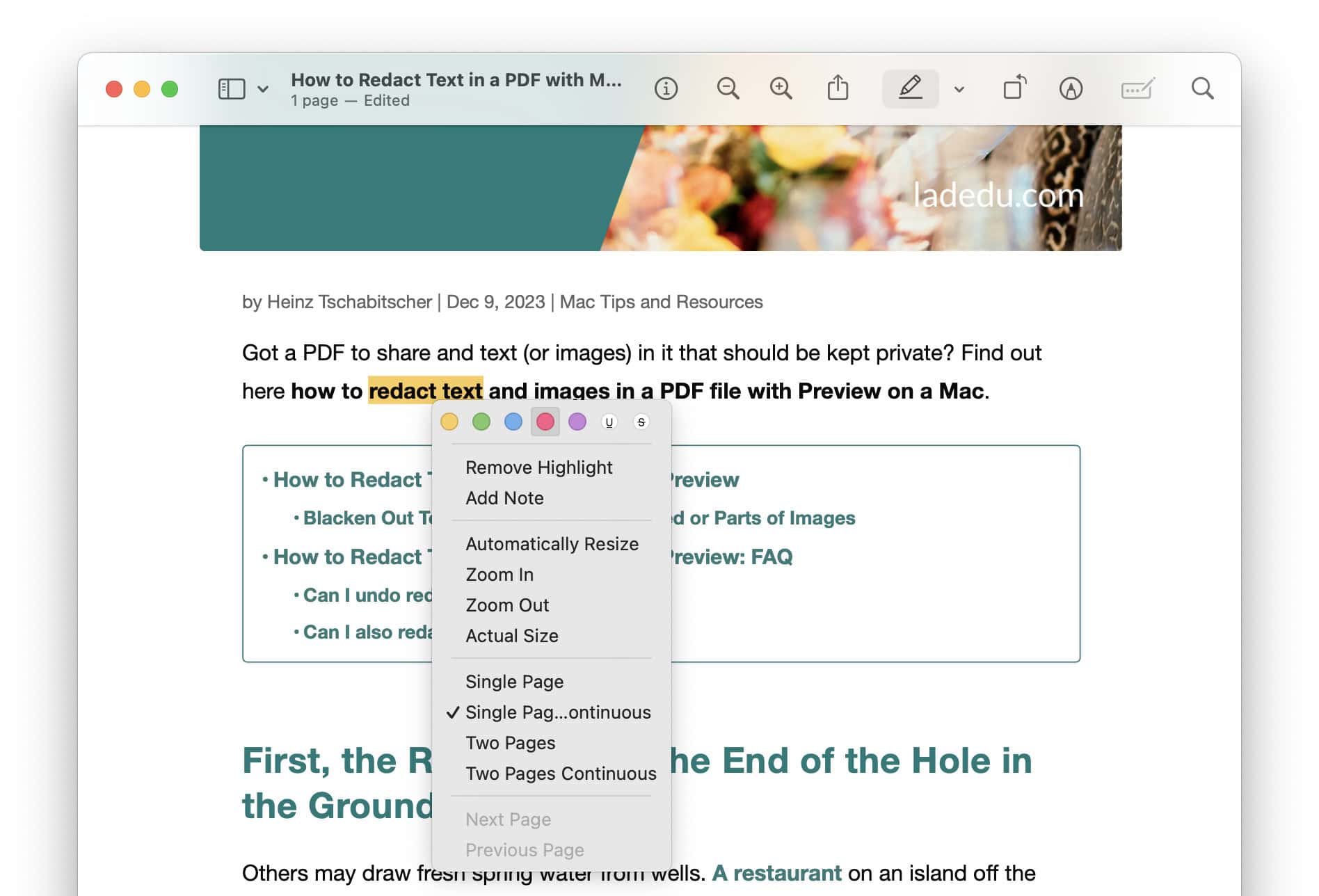Apply strikethrough style to selection
Viewport: 1319px width, 896px height.
click(641, 422)
